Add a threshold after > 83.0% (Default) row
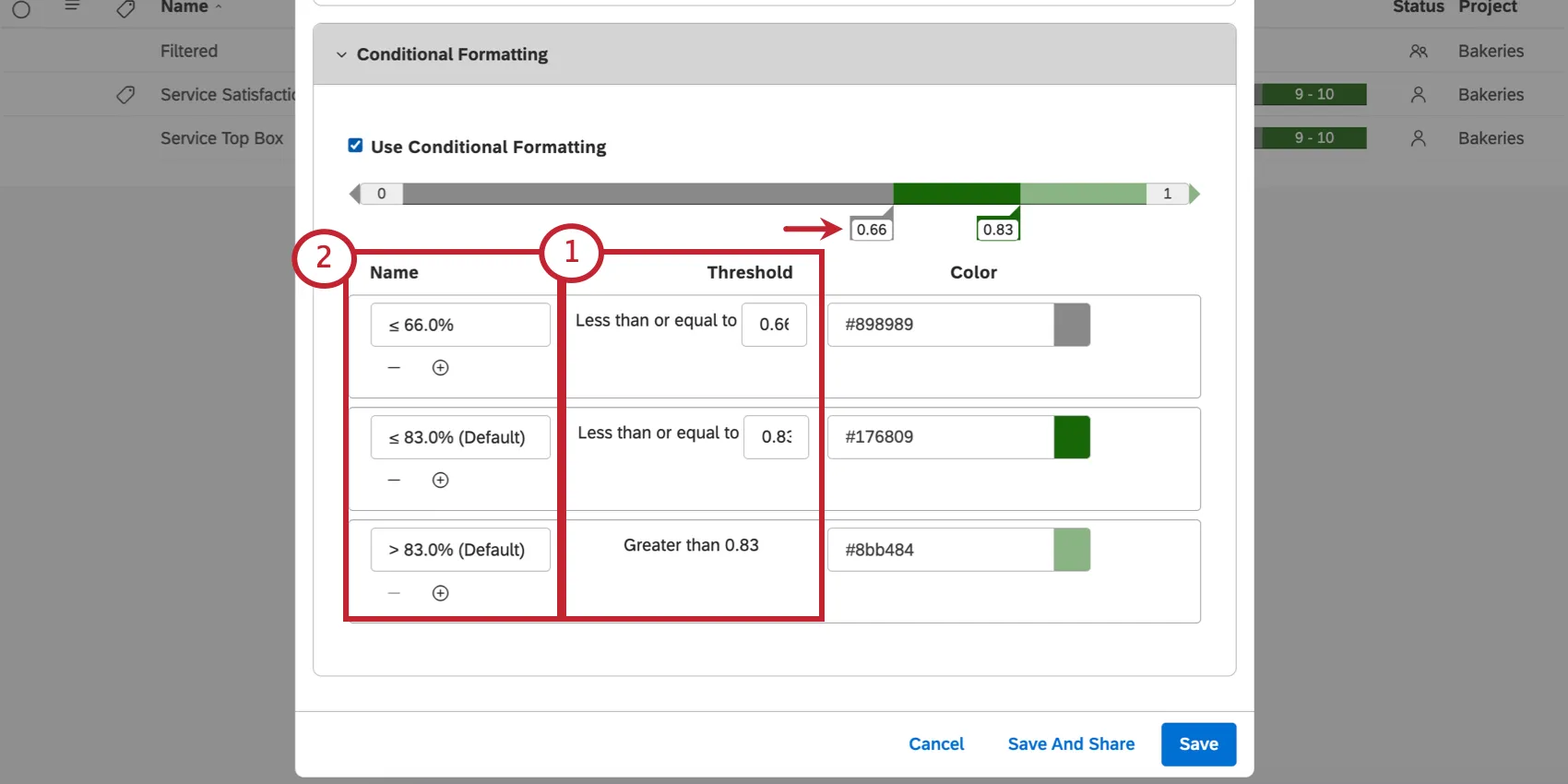Viewport: 1568px width, 784px height. pyautogui.click(x=440, y=593)
